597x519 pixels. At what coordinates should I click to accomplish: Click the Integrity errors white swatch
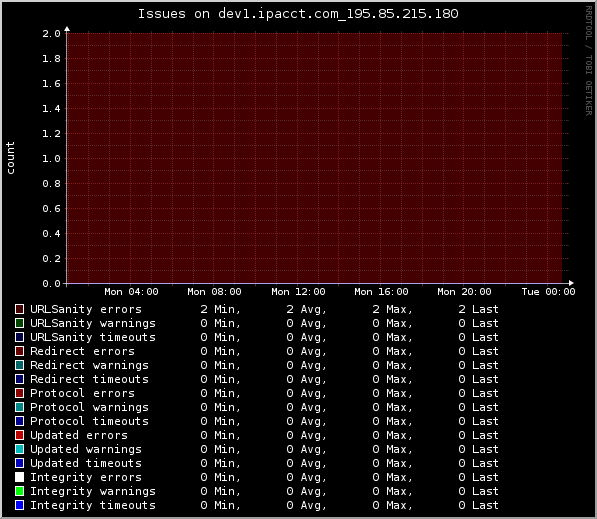click(x=19, y=477)
